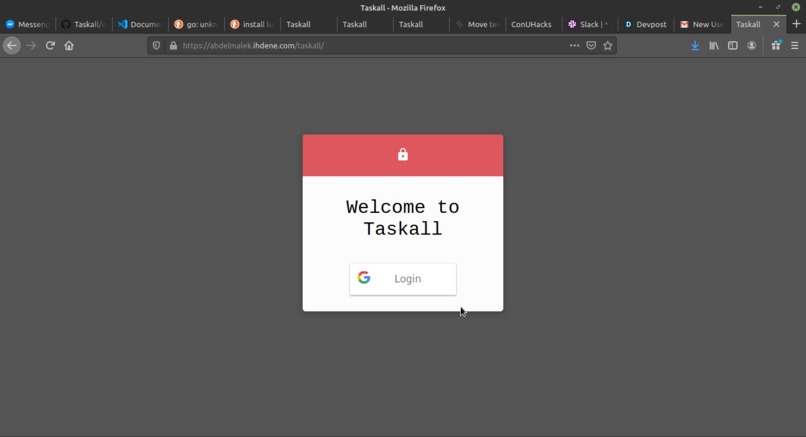
Task: Switch to the 'install lu' tab
Action: coord(252,24)
